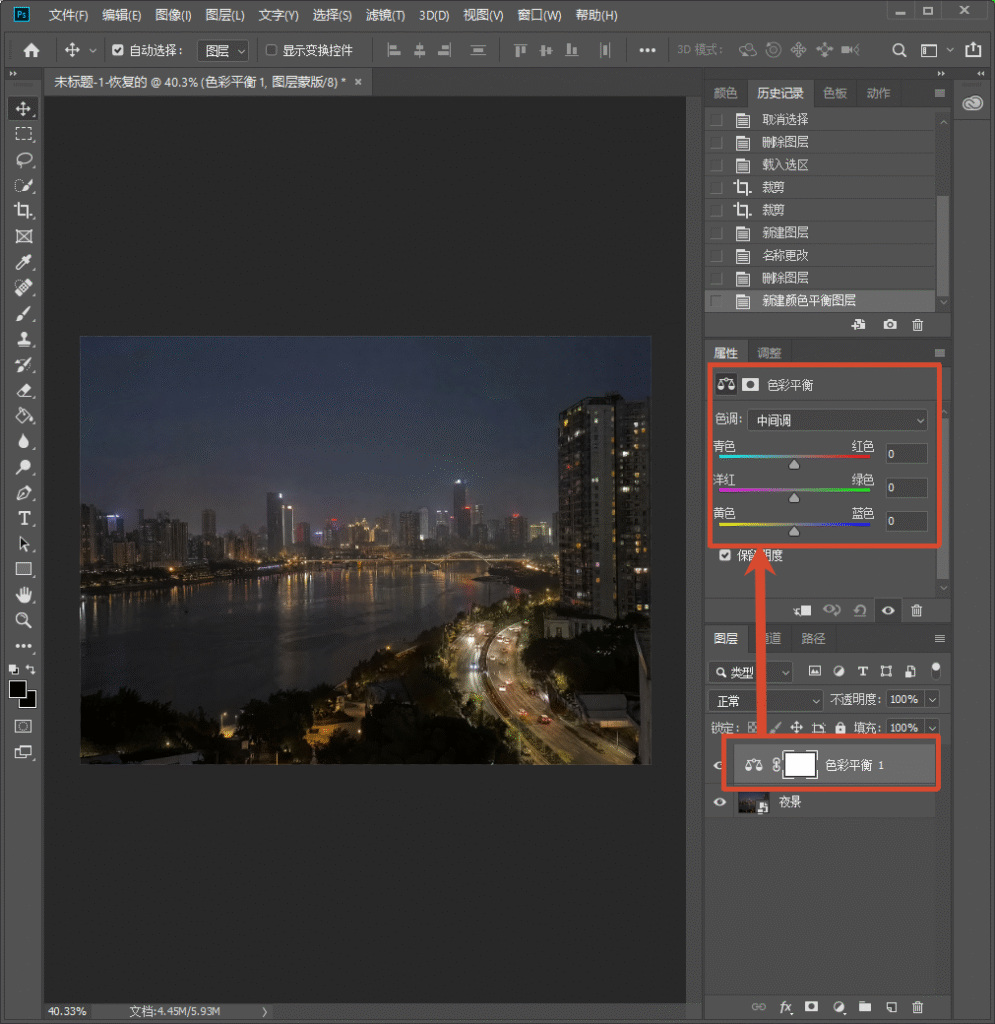The image size is (995, 1024).
Task: Open the search icon in options bar
Action: point(899,50)
